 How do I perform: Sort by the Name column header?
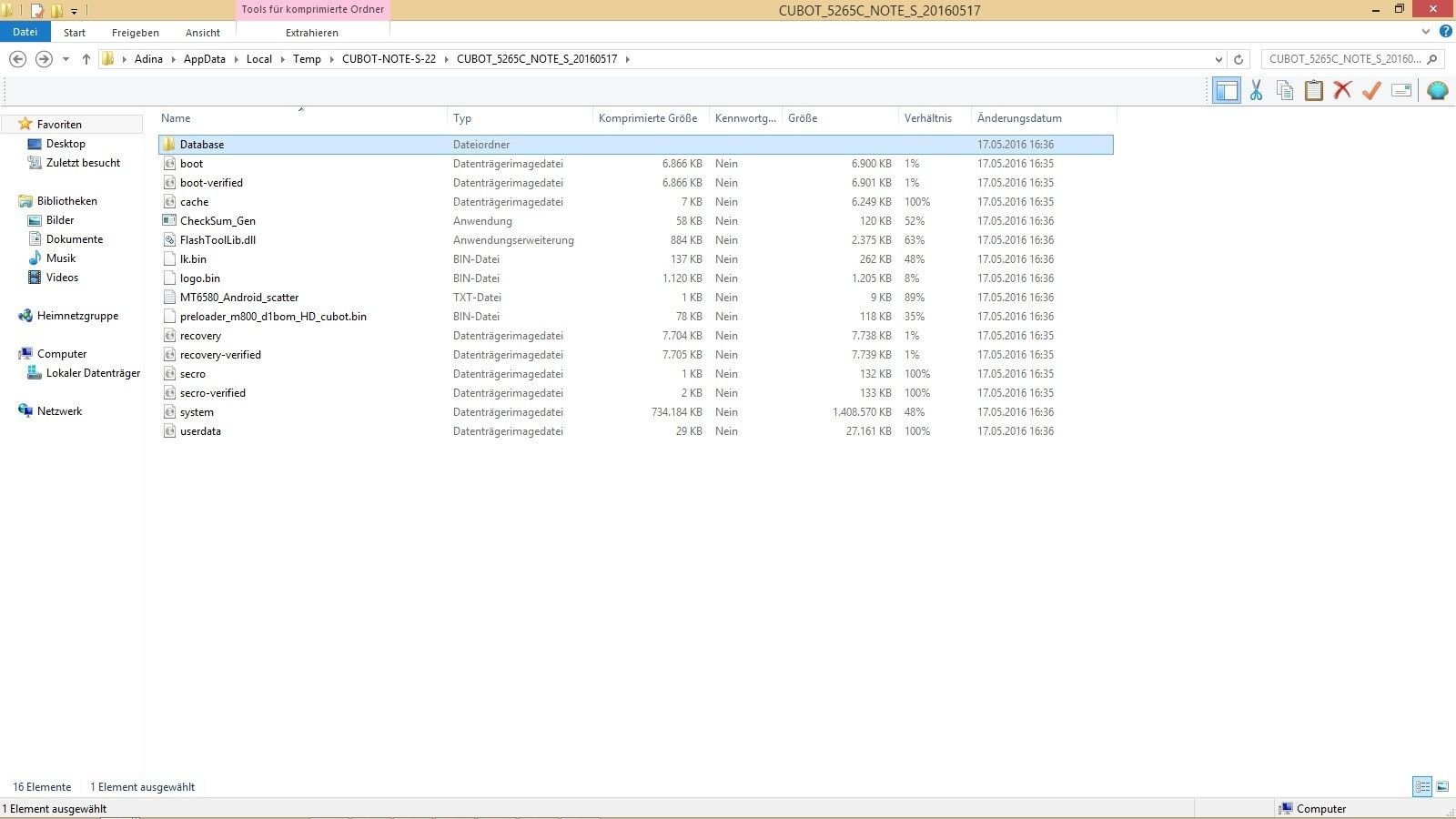(176, 118)
